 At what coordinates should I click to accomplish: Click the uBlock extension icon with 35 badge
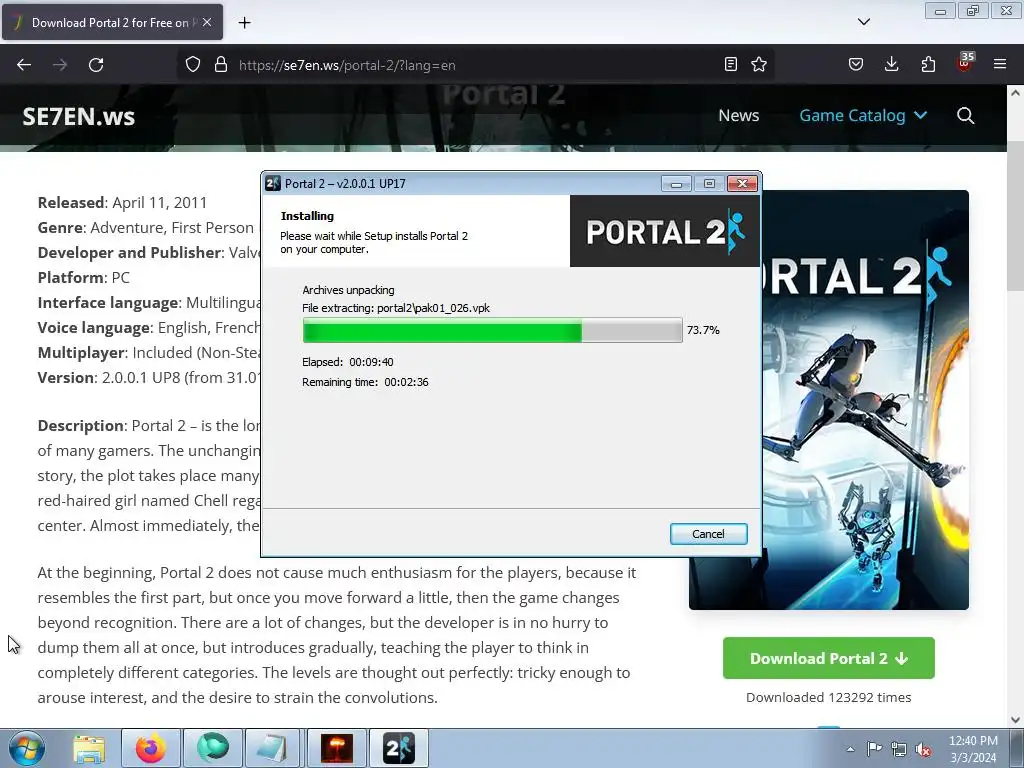(x=965, y=63)
